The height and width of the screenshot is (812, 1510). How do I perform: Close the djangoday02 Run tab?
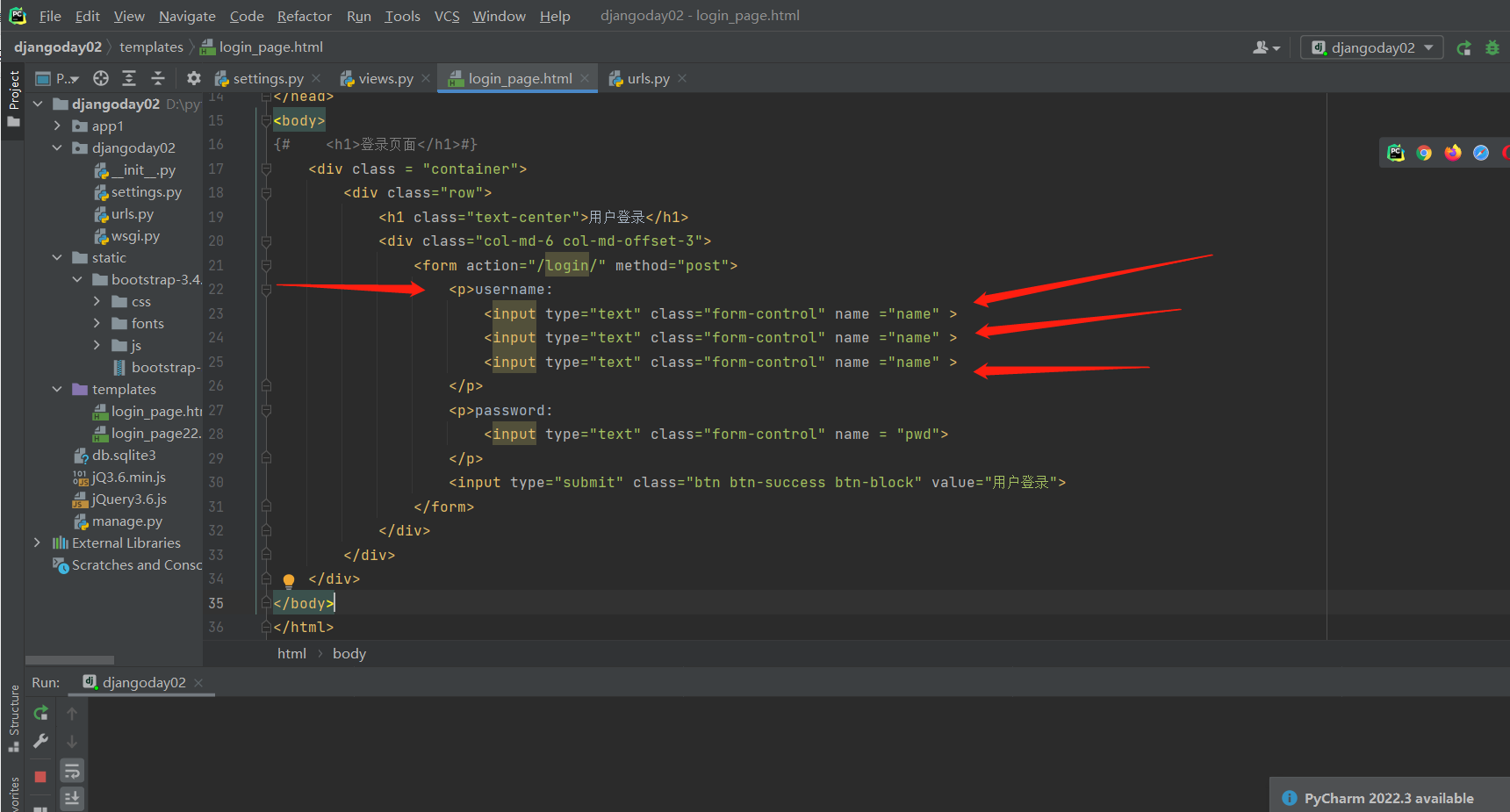[x=198, y=683]
